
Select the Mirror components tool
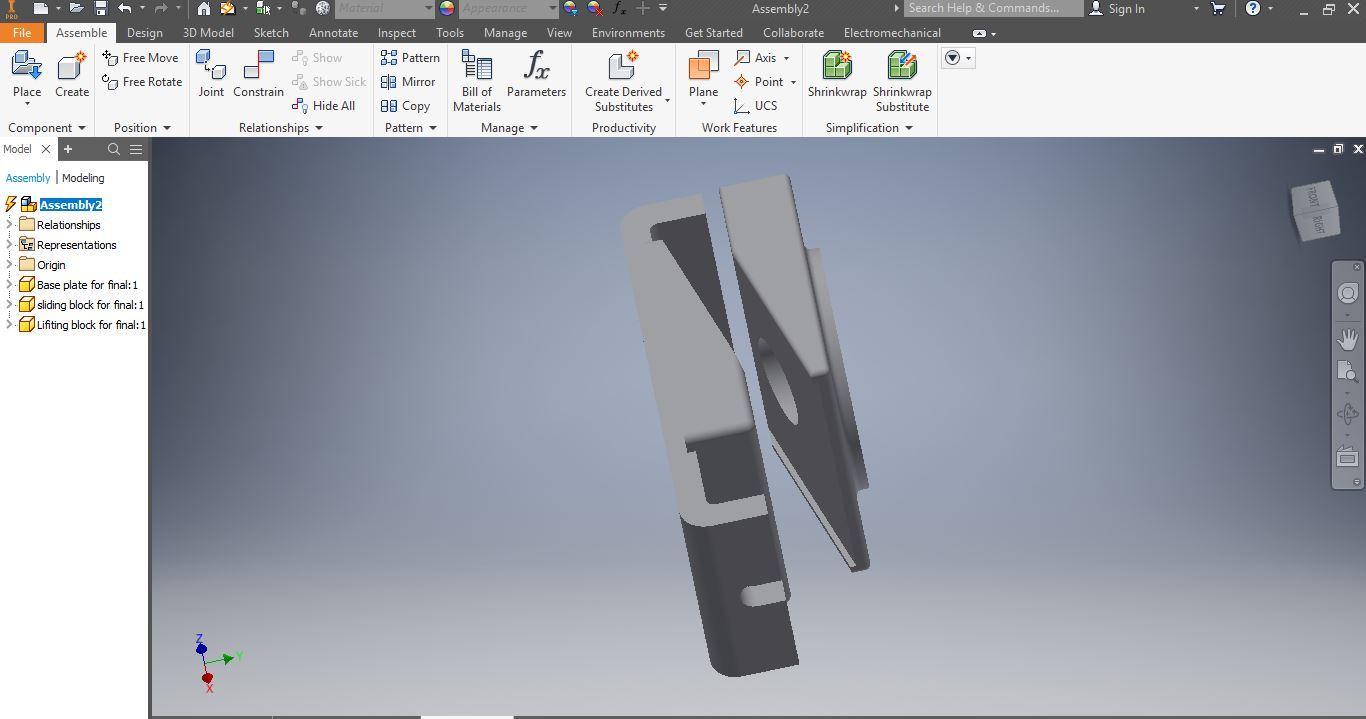point(408,82)
